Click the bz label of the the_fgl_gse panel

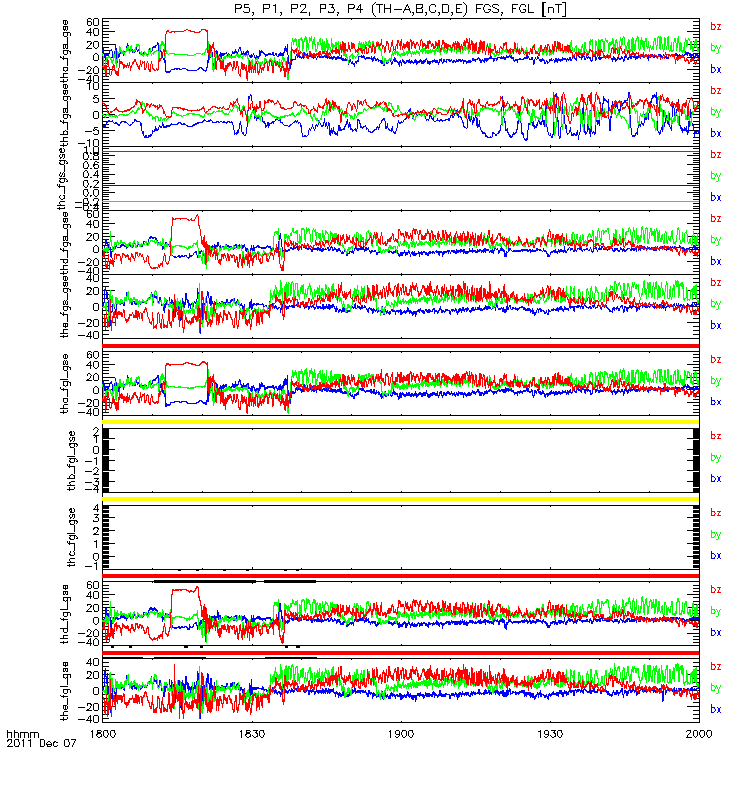pos(715,667)
